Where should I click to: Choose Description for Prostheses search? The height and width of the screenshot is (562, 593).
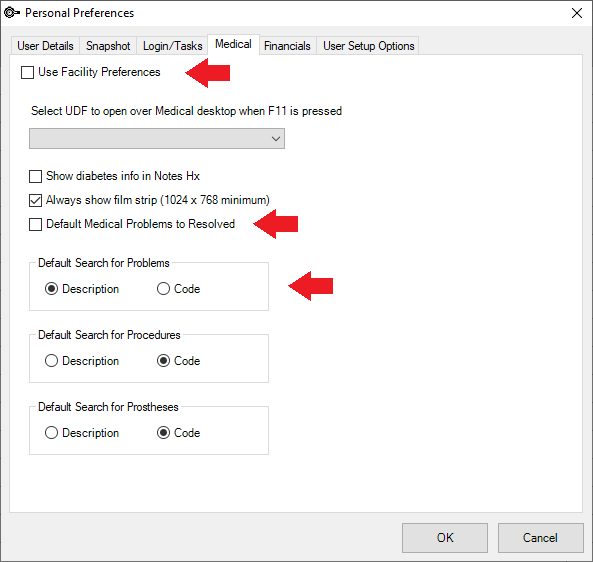[51, 433]
